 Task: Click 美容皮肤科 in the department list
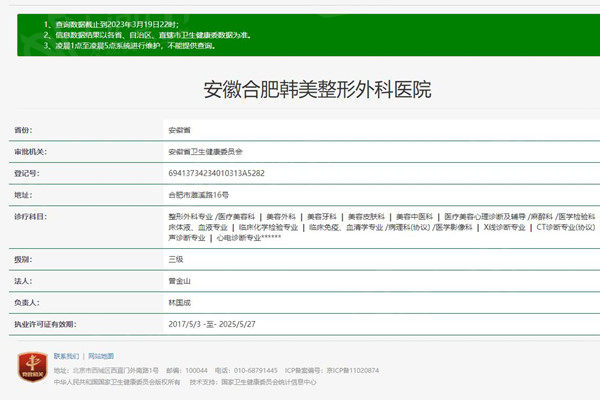pyautogui.click(x=366, y=216)
